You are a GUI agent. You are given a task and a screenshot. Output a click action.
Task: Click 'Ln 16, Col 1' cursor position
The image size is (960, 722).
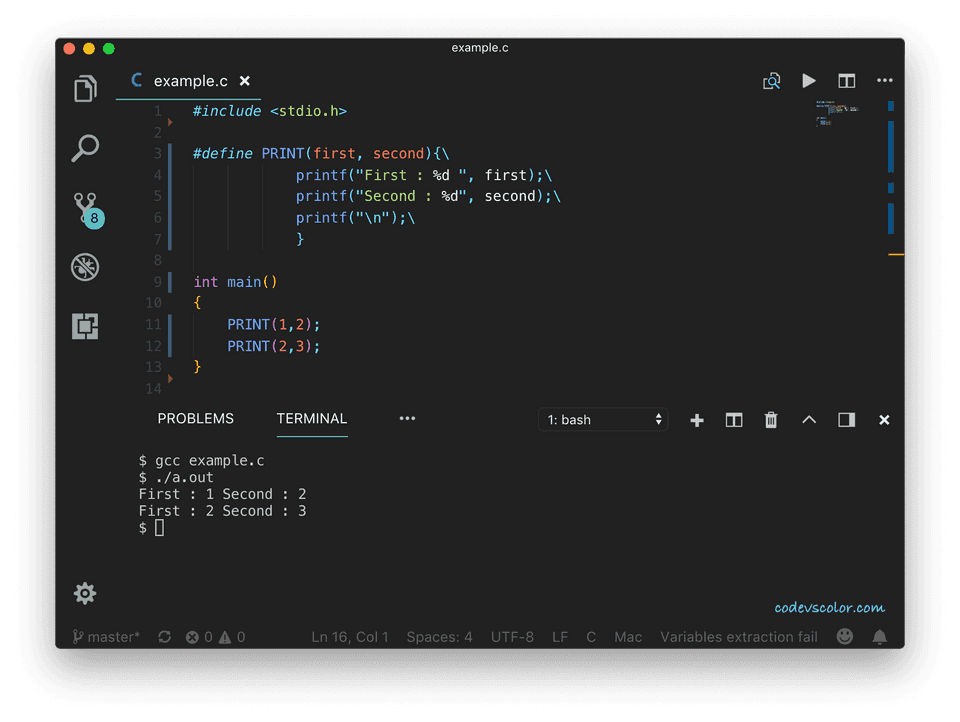350,637
